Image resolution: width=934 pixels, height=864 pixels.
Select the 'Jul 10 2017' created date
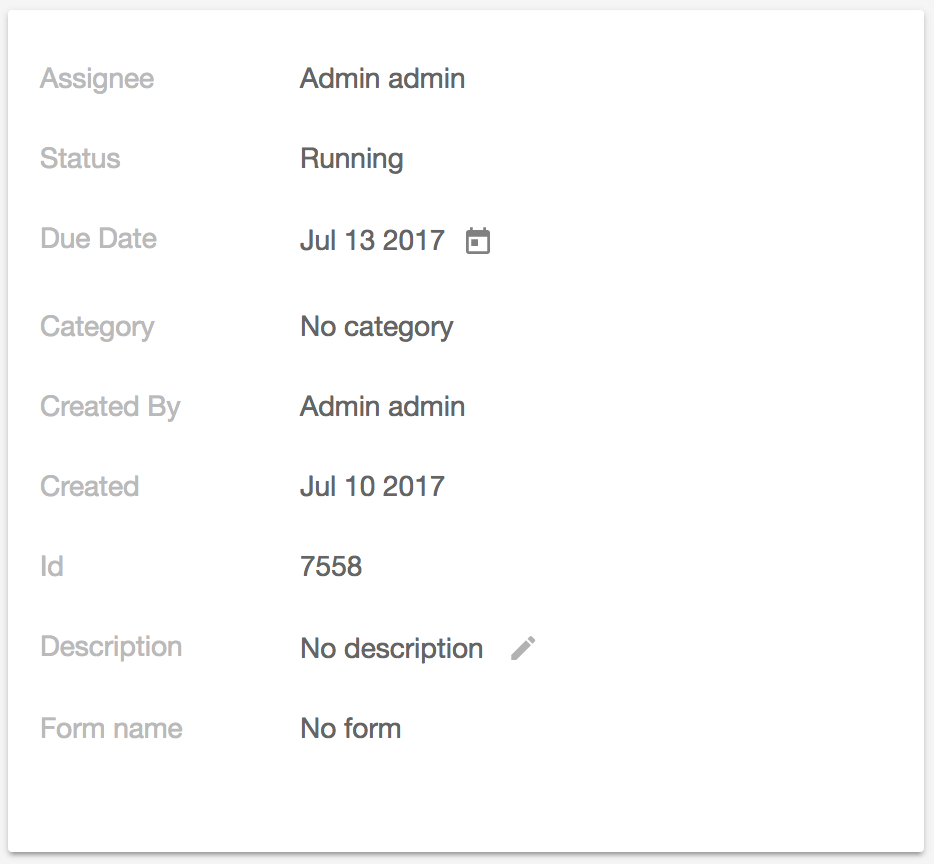(372, 486)
